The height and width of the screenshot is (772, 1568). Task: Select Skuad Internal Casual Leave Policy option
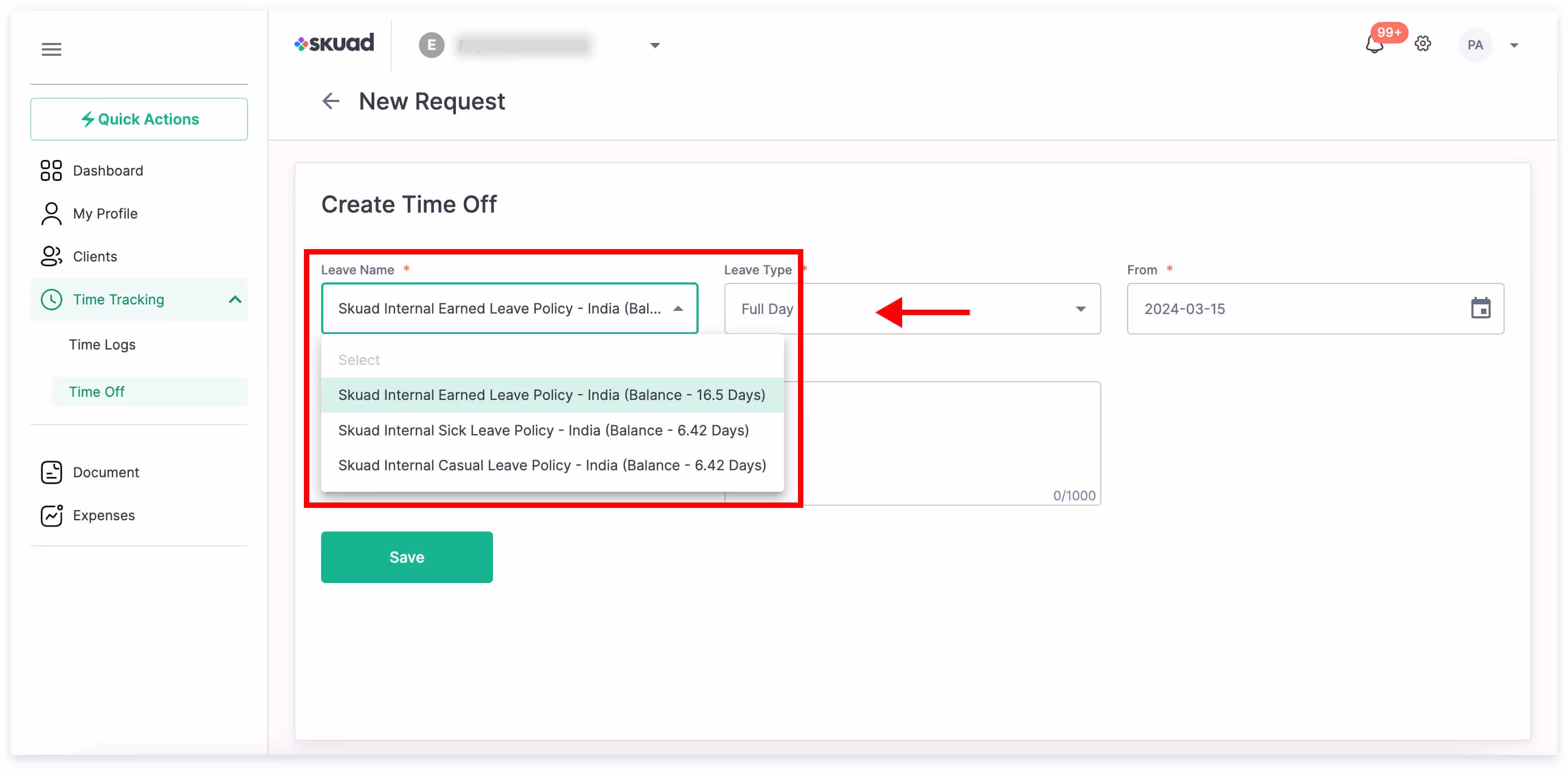tap(551, 465)
